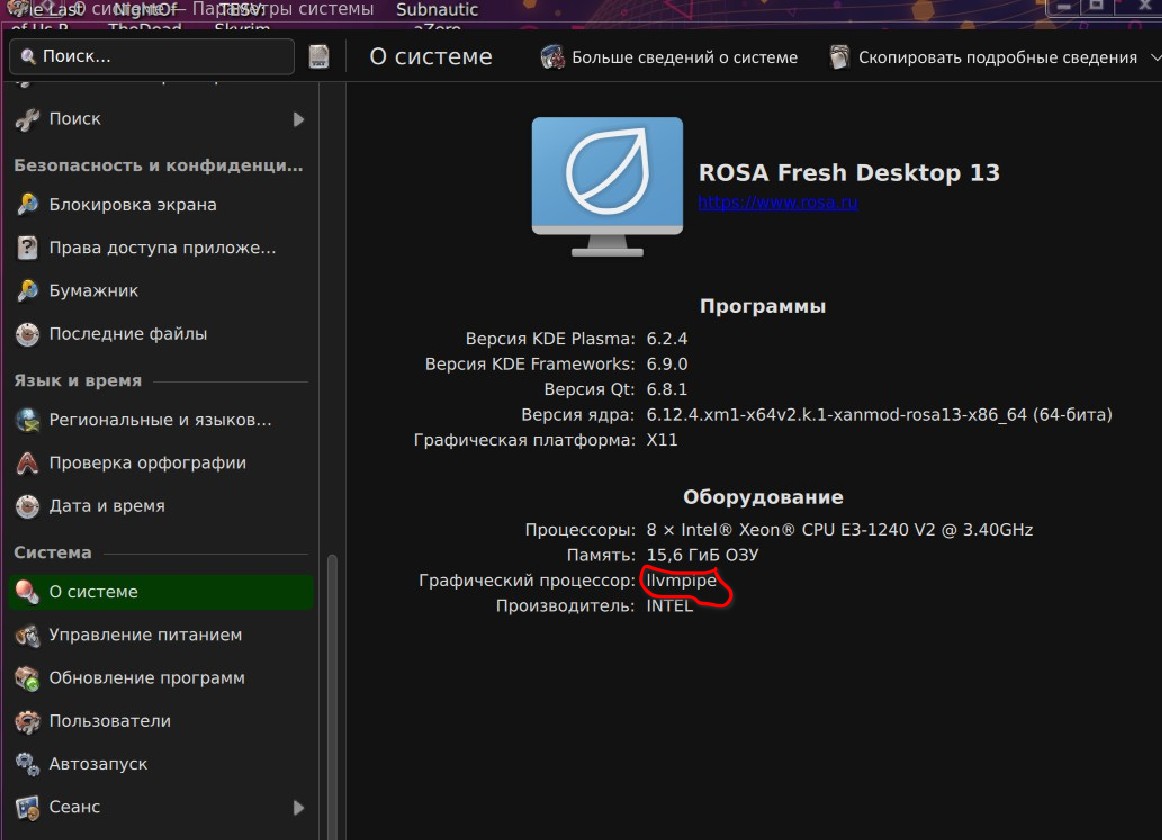The width and height of the screenshot is (1162, 840).
Task: Open Бумажник settings
Action: coord(161,291)
